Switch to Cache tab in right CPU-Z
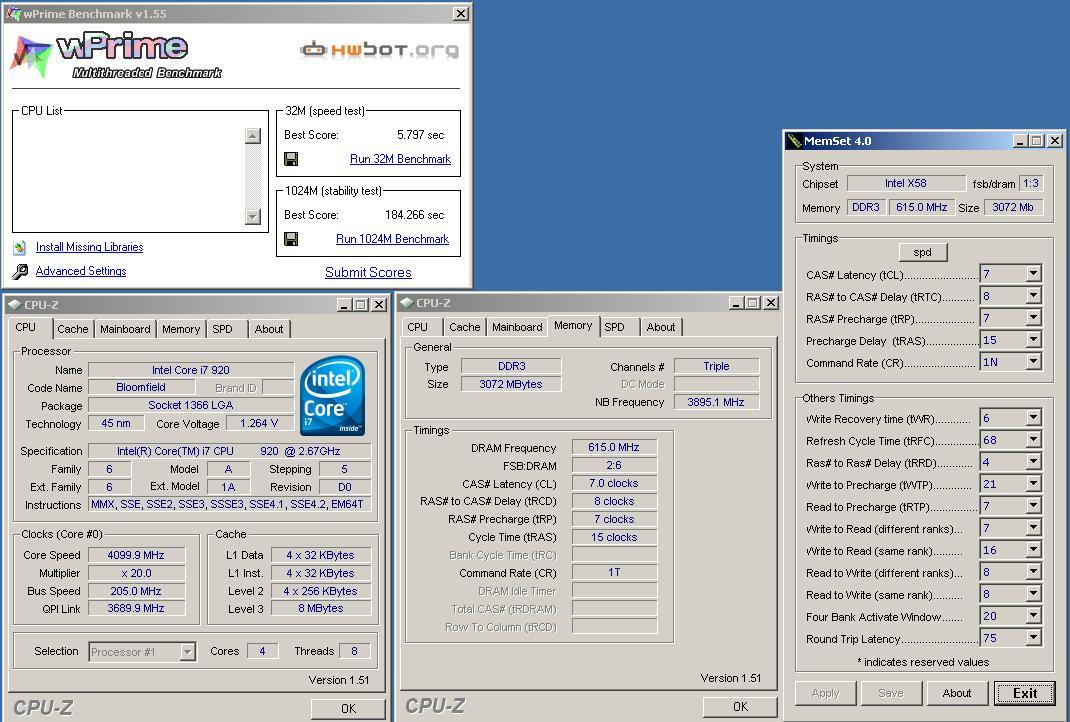This screenshot has height=722, width=1070. (x=465, y=327)
